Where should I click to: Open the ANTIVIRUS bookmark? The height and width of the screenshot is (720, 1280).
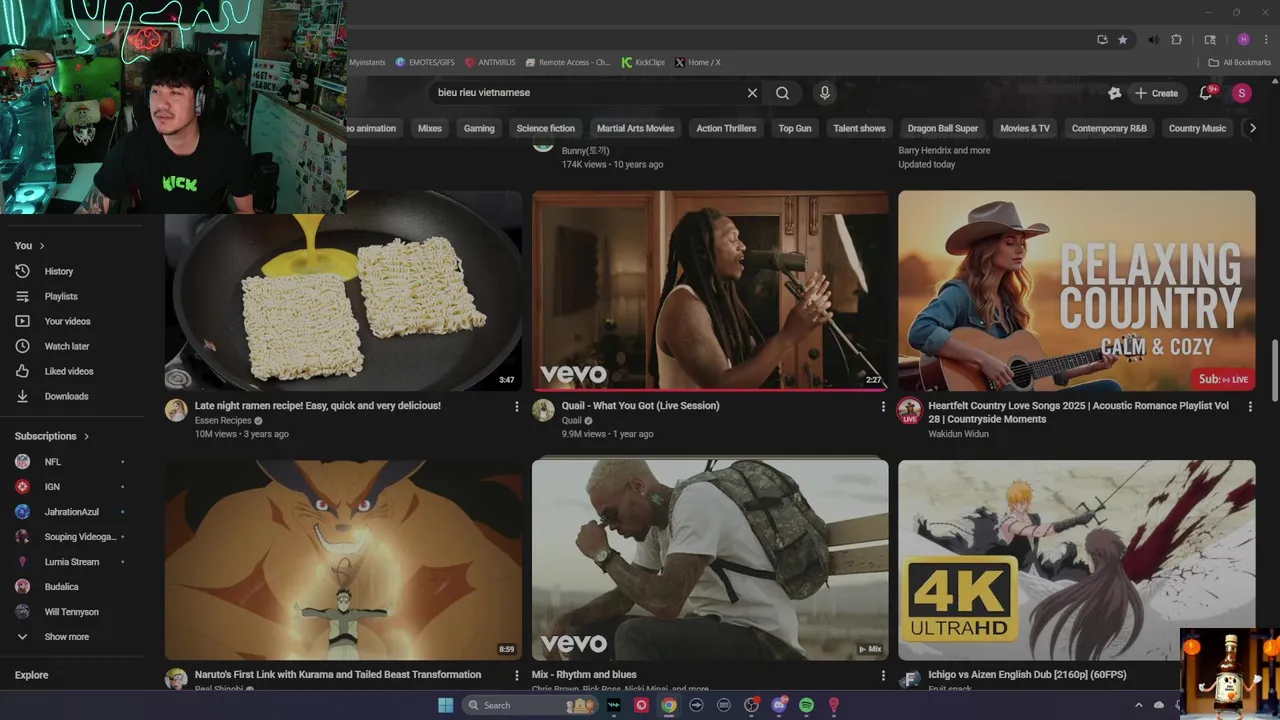[490, 62]
